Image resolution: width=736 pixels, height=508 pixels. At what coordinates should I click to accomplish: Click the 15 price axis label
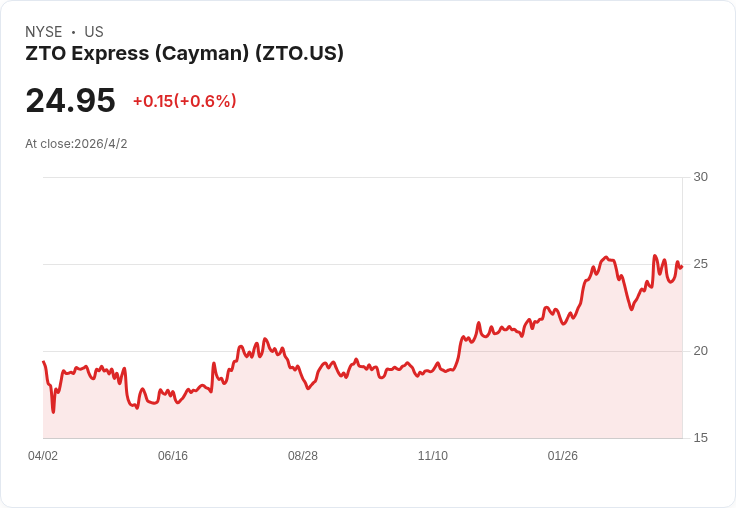[700, 438]
